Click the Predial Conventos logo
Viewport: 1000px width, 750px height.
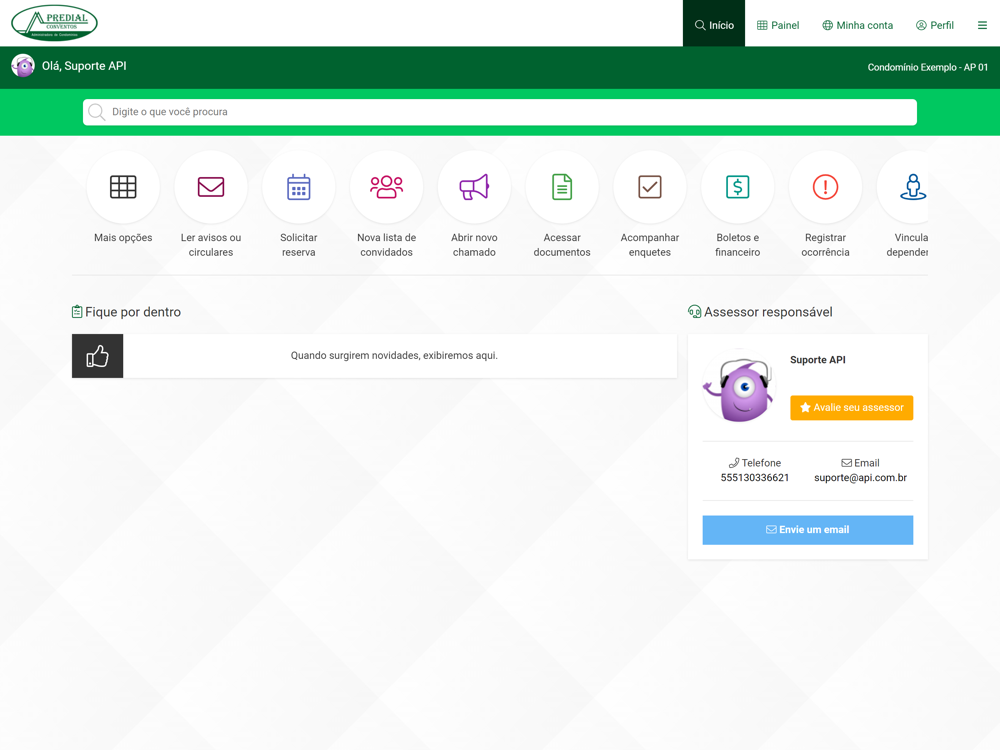tap(54, 23)
